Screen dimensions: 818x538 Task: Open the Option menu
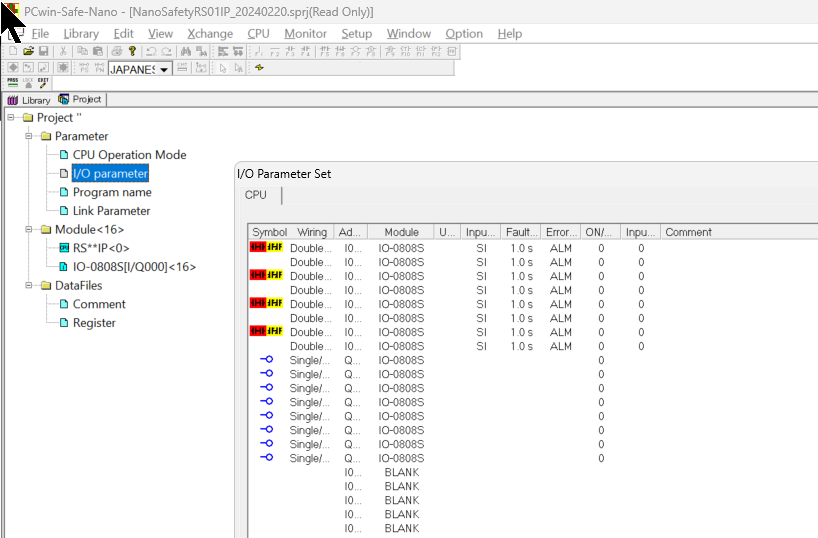click(464, 34)
